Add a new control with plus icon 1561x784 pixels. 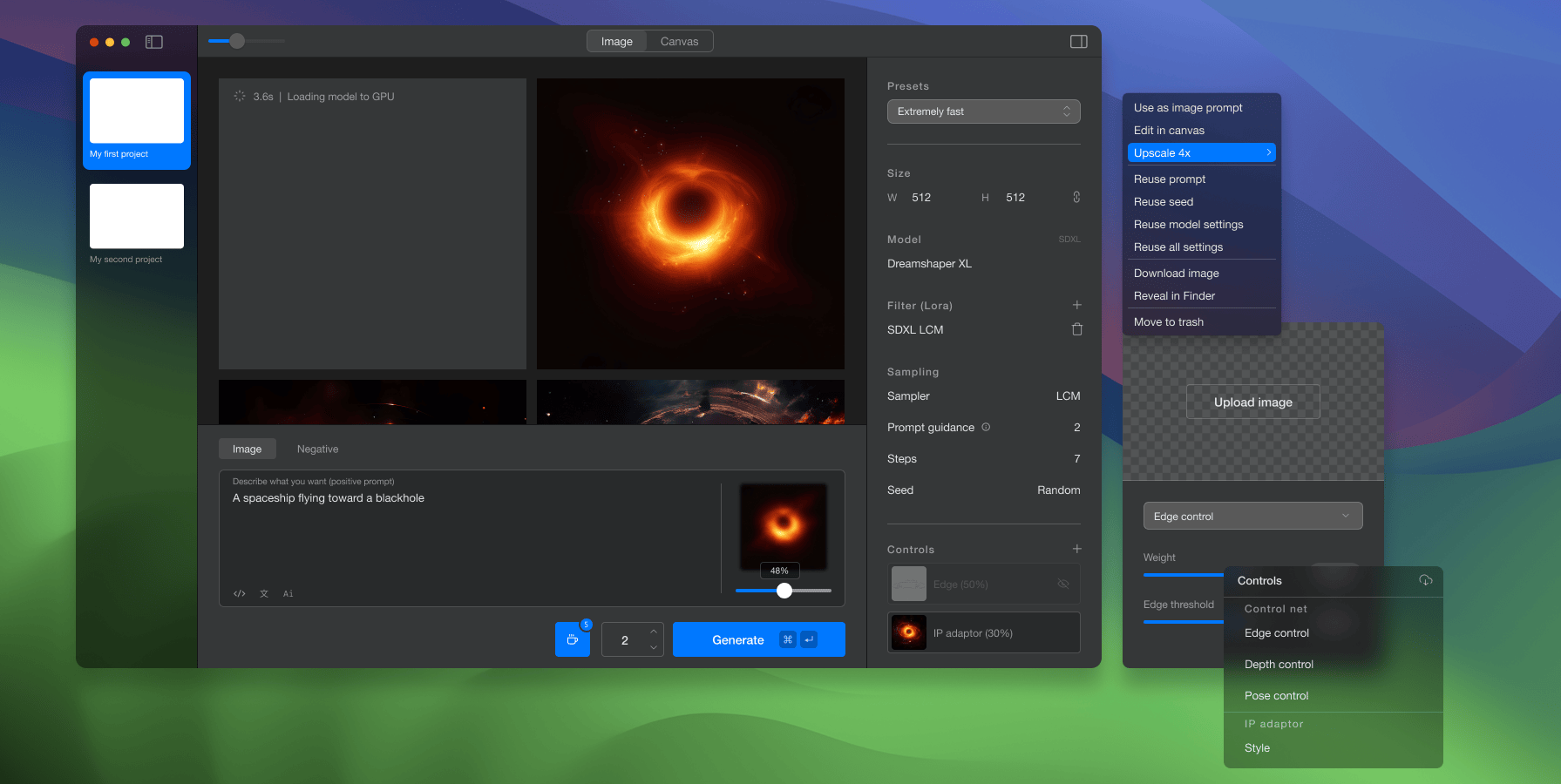pos(1077,549)
